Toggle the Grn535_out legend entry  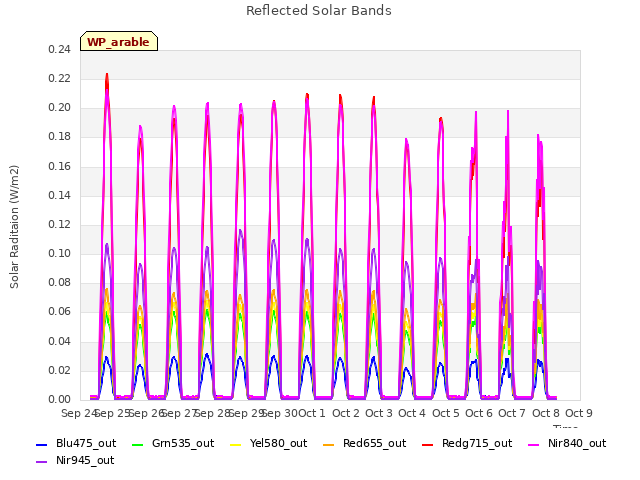tap(173, 443)
